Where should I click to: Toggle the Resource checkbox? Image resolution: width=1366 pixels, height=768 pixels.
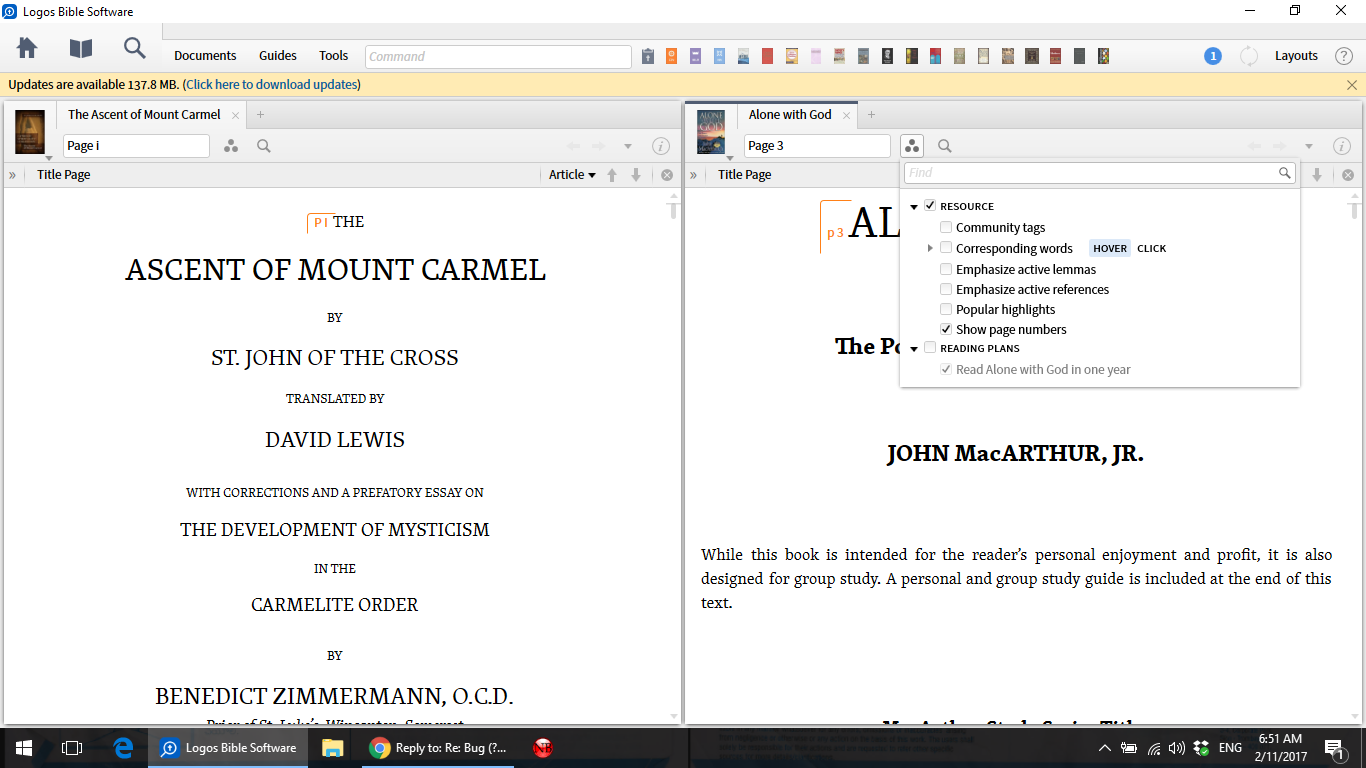[930, 206]
